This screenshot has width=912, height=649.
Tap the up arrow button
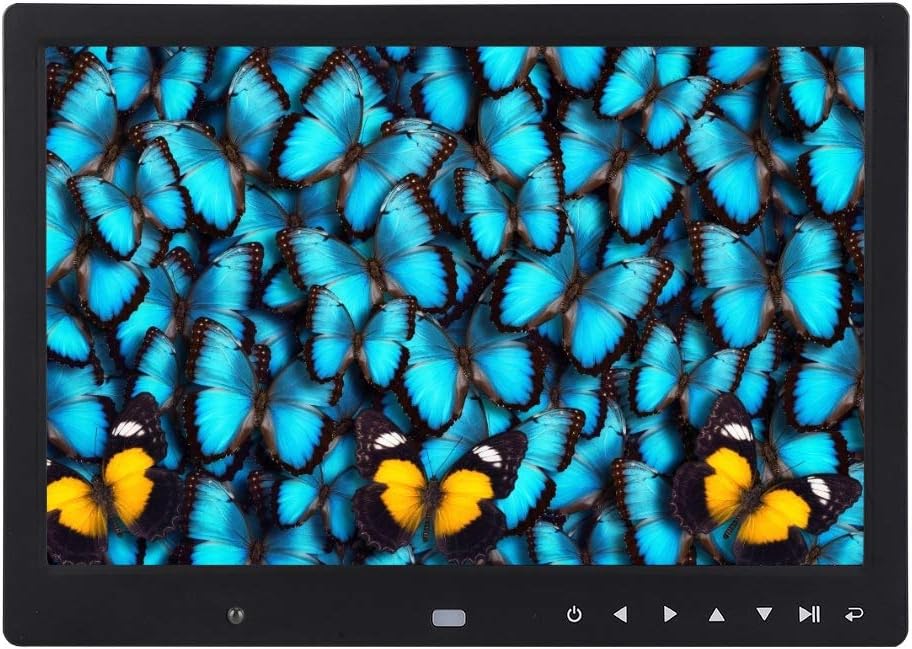click(x=717, y=615)
